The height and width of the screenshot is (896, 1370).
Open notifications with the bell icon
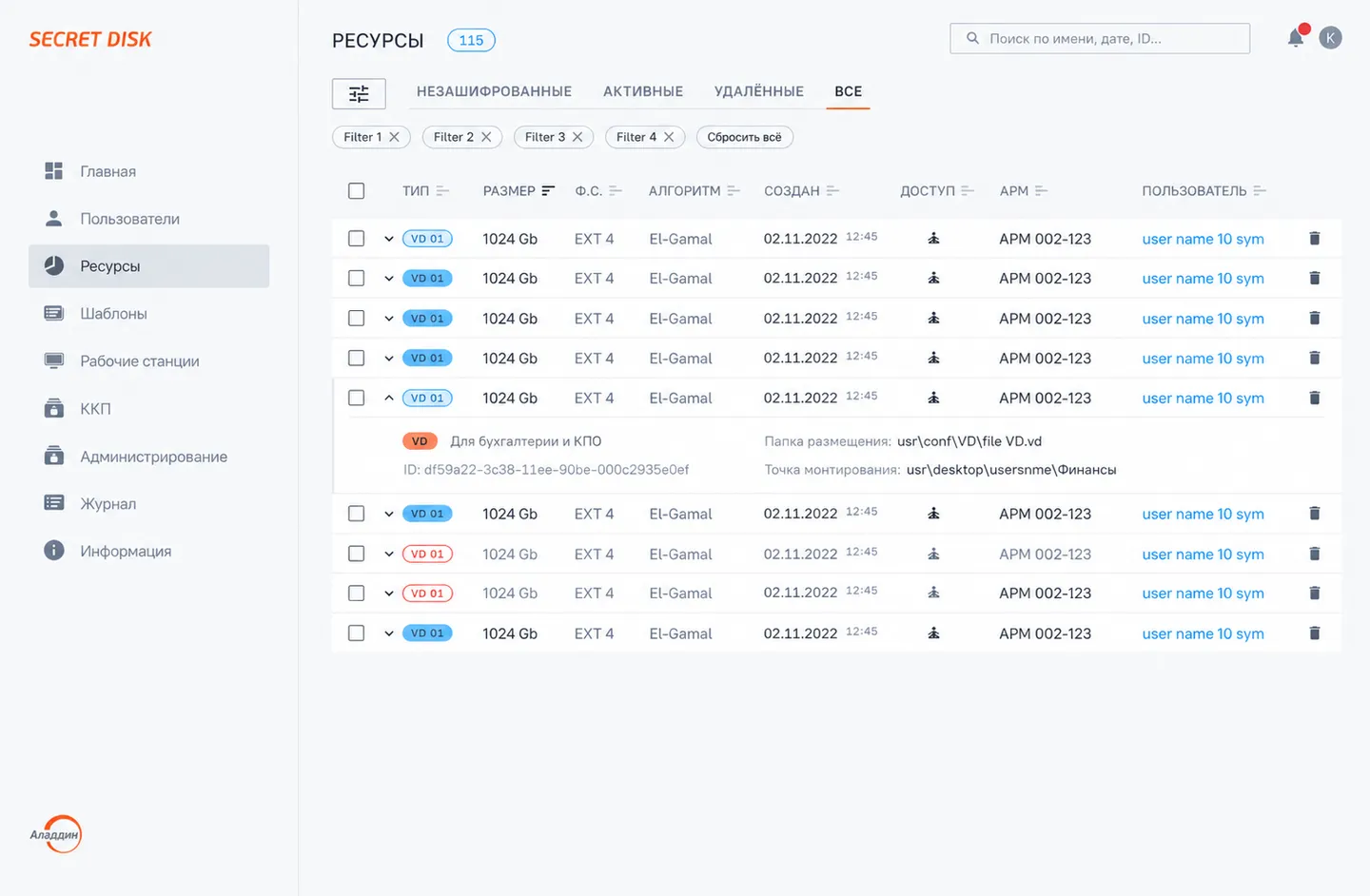coord(1296,38)
